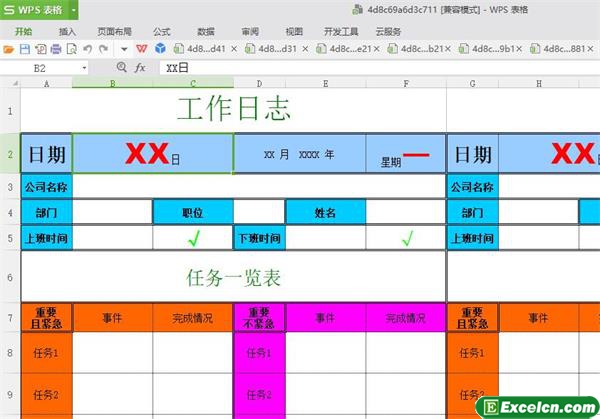Open the quick access toolbar customize arrow
The image size is (600, 419).
(124, 49)
